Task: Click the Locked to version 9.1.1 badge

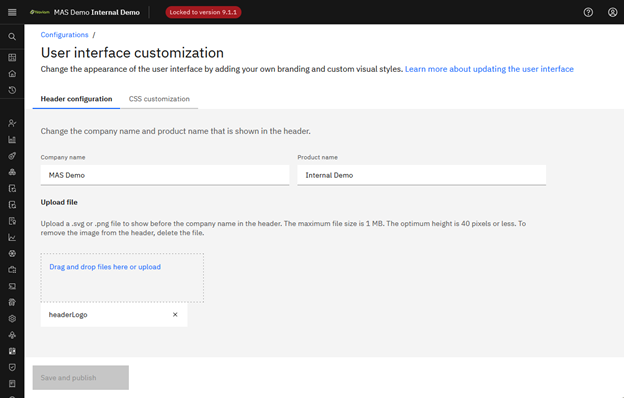Action: pyautogui.click(x=203, y=12)
